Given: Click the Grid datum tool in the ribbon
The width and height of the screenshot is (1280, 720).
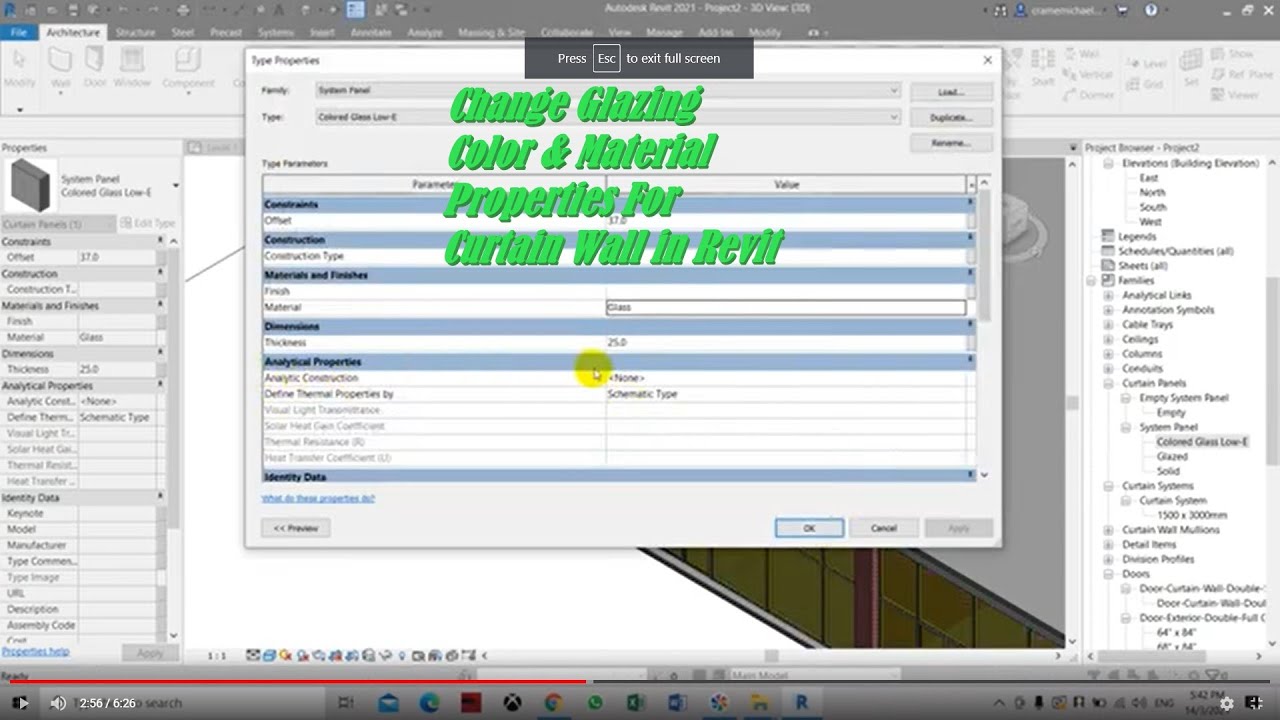Looking at the screenshot, I should coord(1143,84).
